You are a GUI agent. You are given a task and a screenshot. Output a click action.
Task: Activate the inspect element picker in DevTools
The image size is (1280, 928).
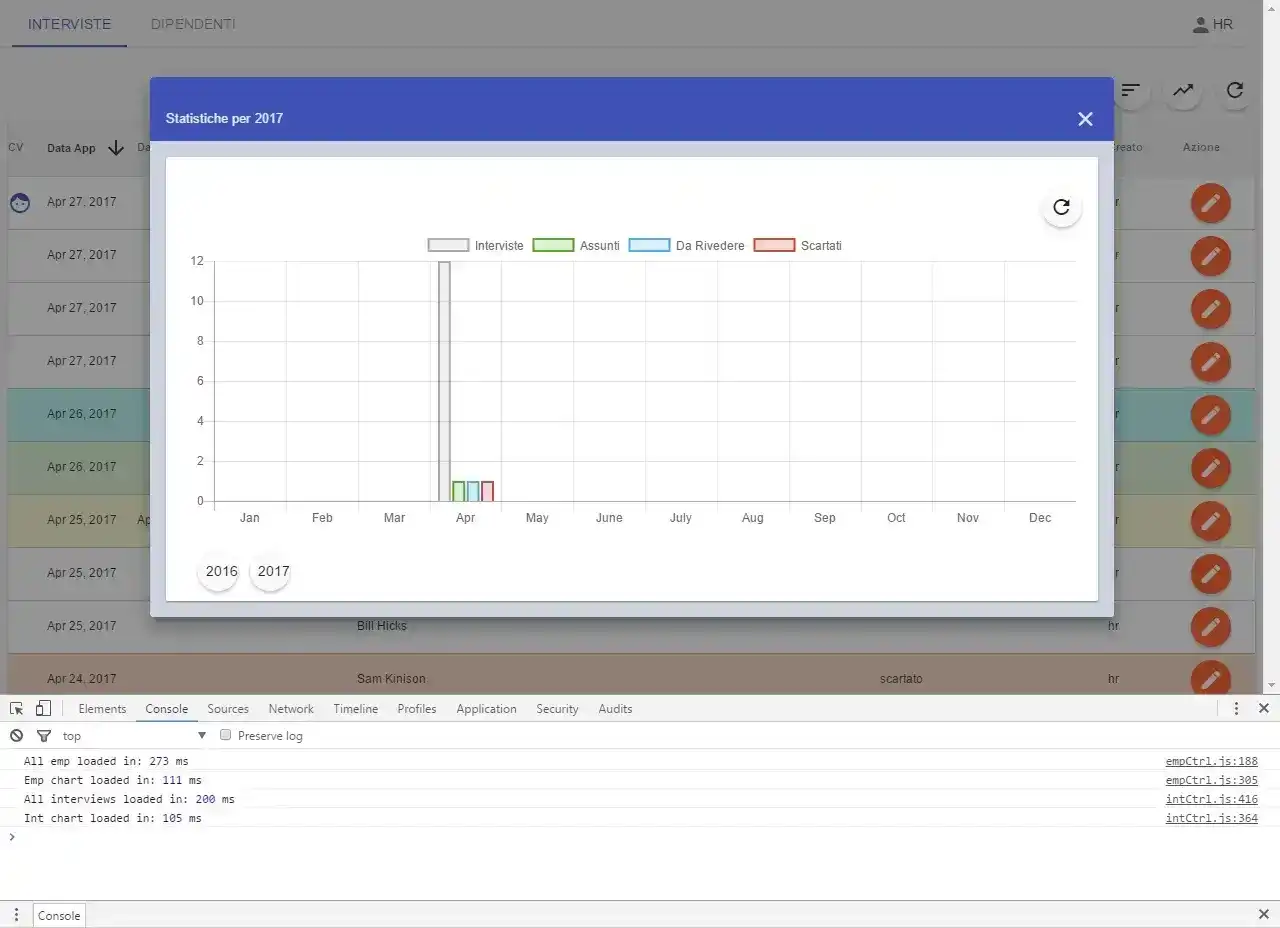click(x=16, y=708)
